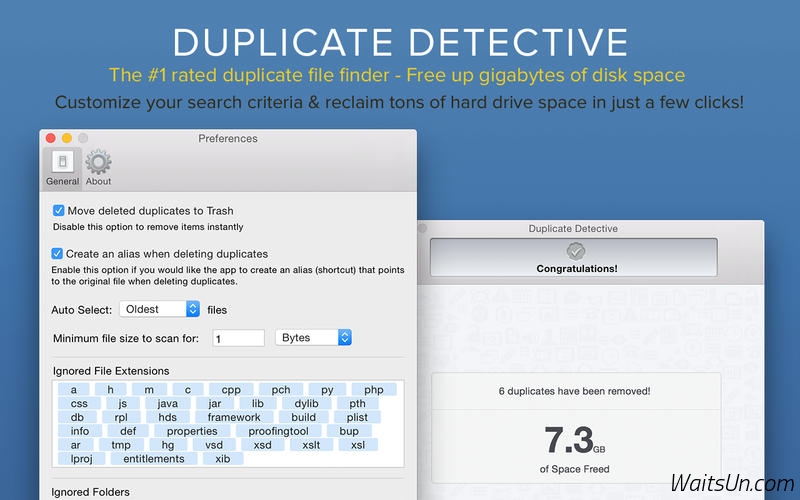
Task: Select the 'pch' extension token
Action: pos(281,390)
